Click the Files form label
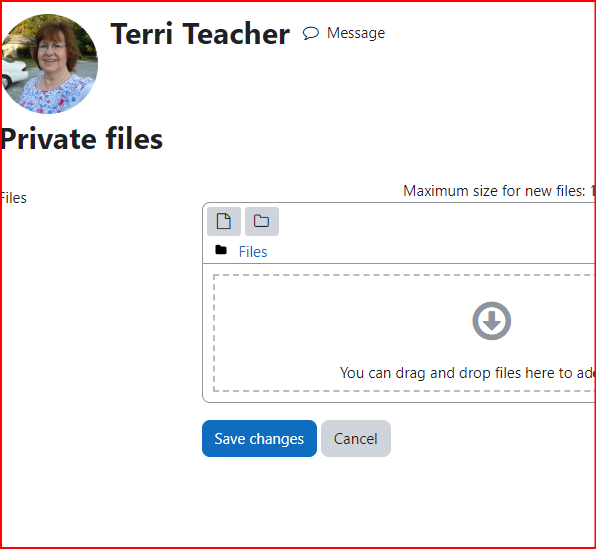 (14, 198)
